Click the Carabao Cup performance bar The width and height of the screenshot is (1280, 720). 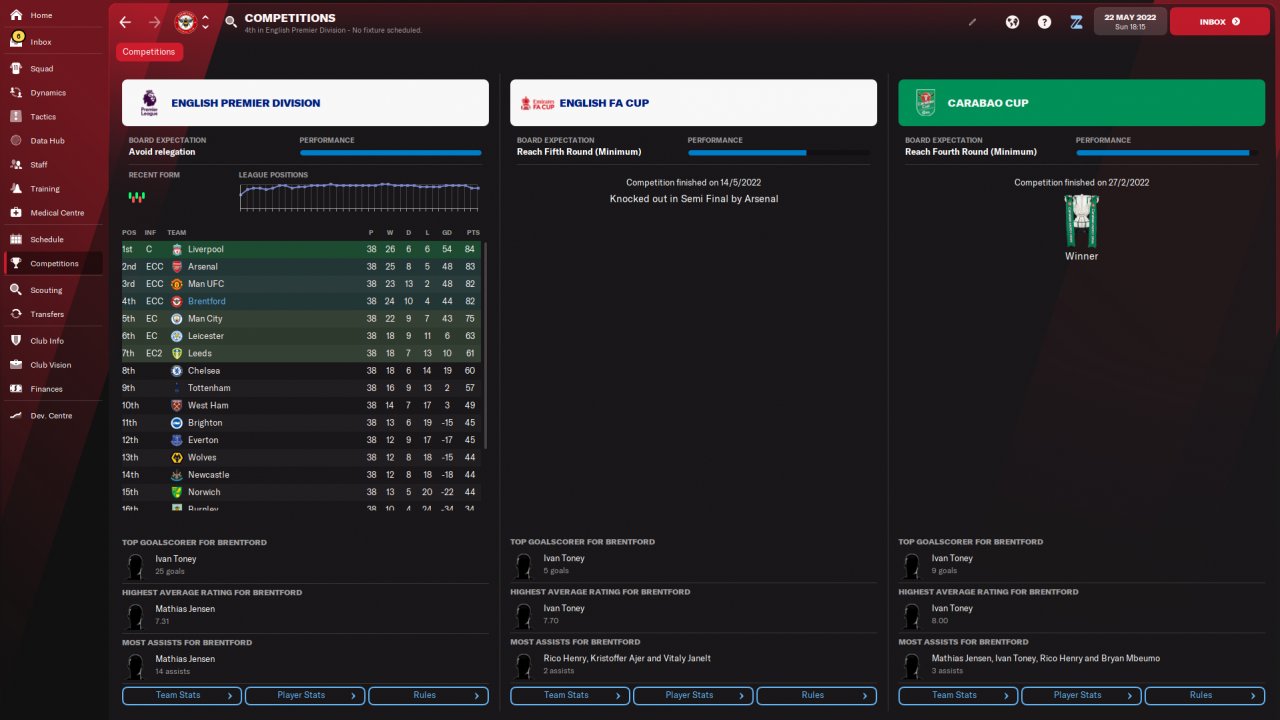point(1166,153)
